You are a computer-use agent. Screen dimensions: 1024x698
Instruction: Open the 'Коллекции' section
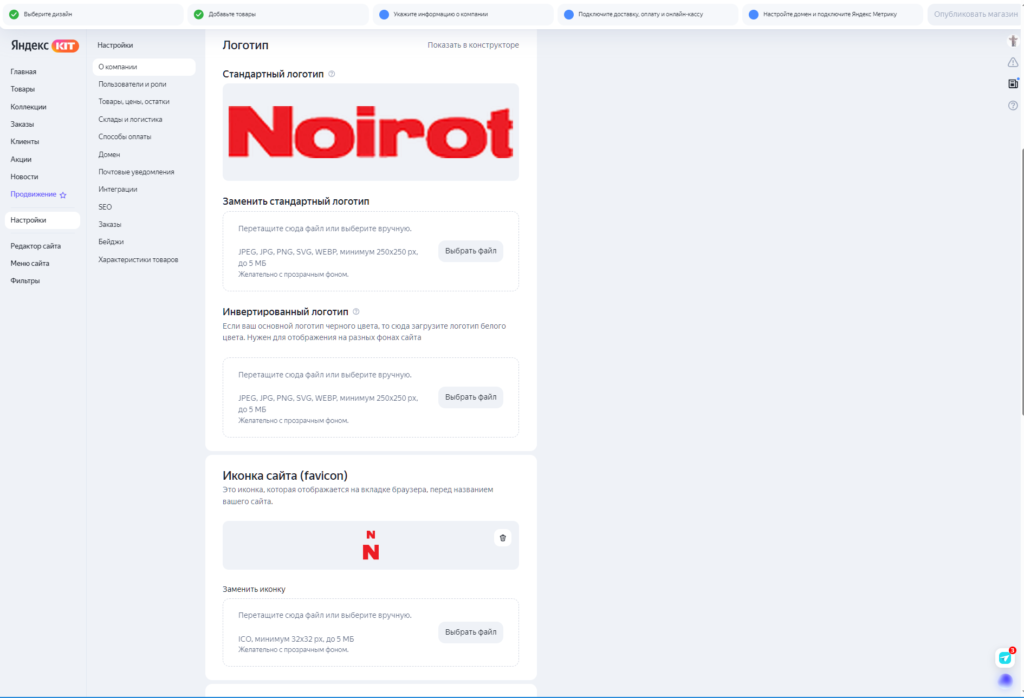pyautogui.click(x=28, y=106)
